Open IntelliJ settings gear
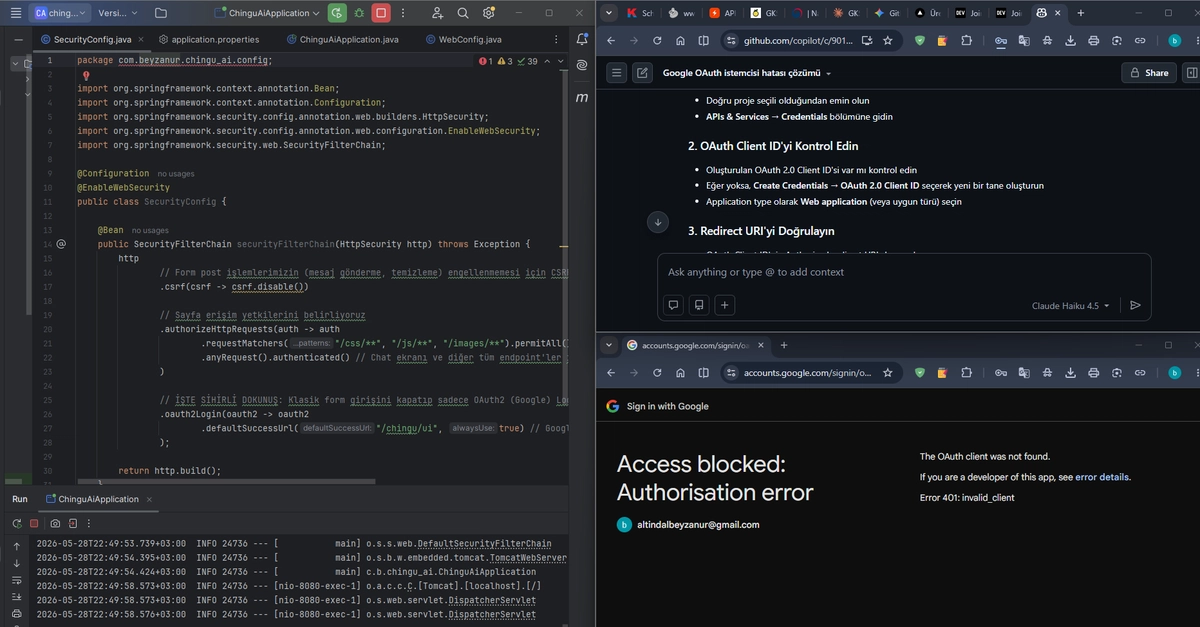Image resolution: width=1200 pixels, height=627 pixels. [488, 13]
